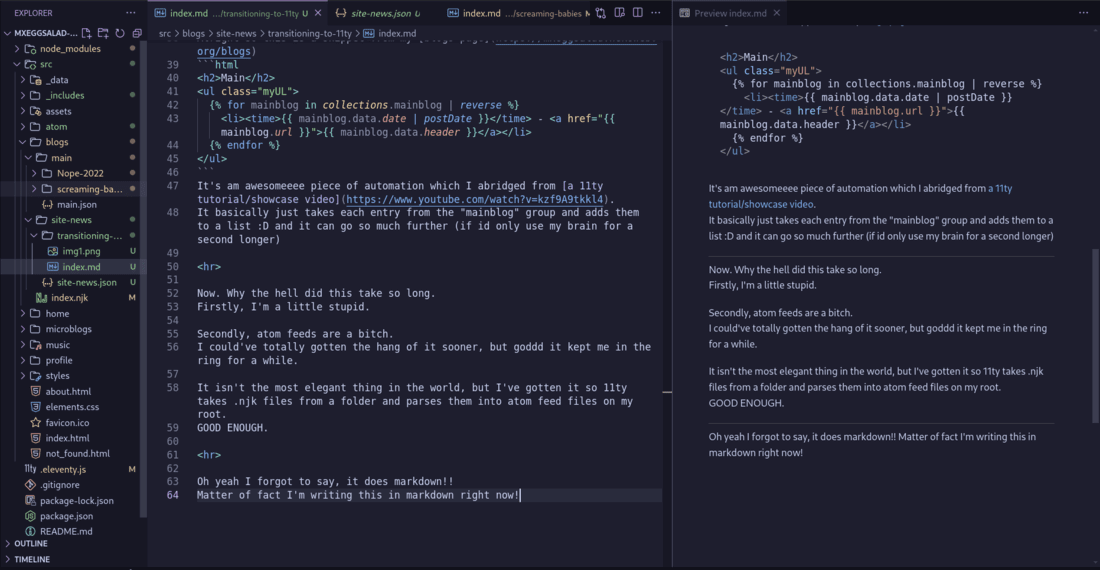The image size is (1100, 570).
Task: Open preview pane more actions menu
Action: point(1083,13)
